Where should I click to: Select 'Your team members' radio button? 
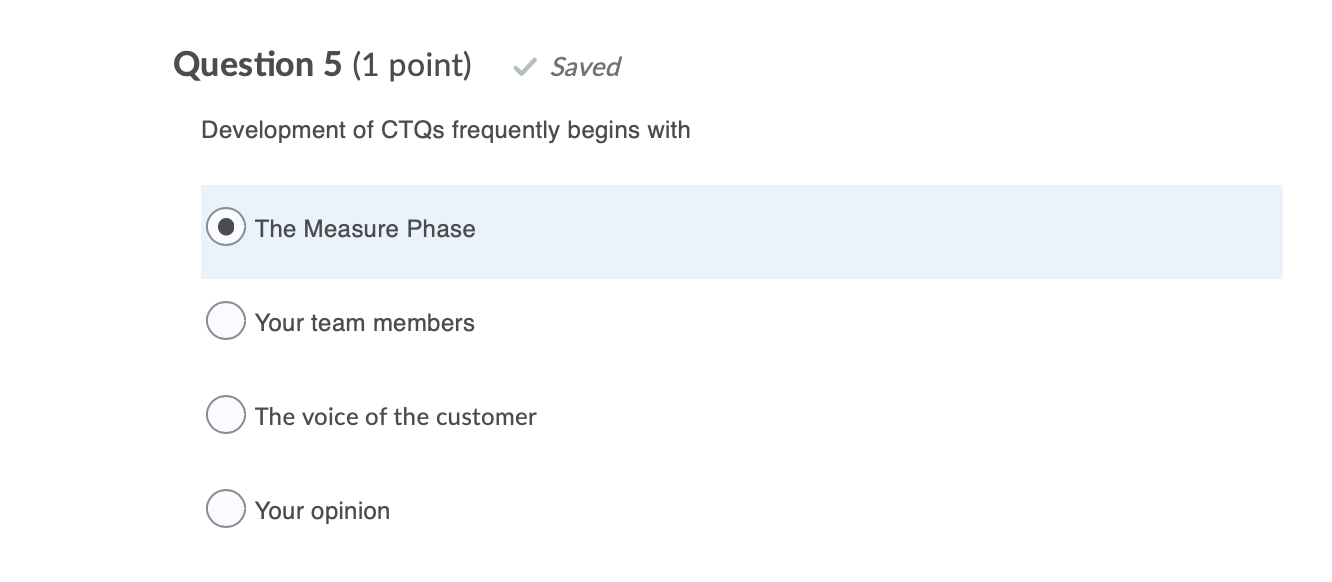[225, 321]
